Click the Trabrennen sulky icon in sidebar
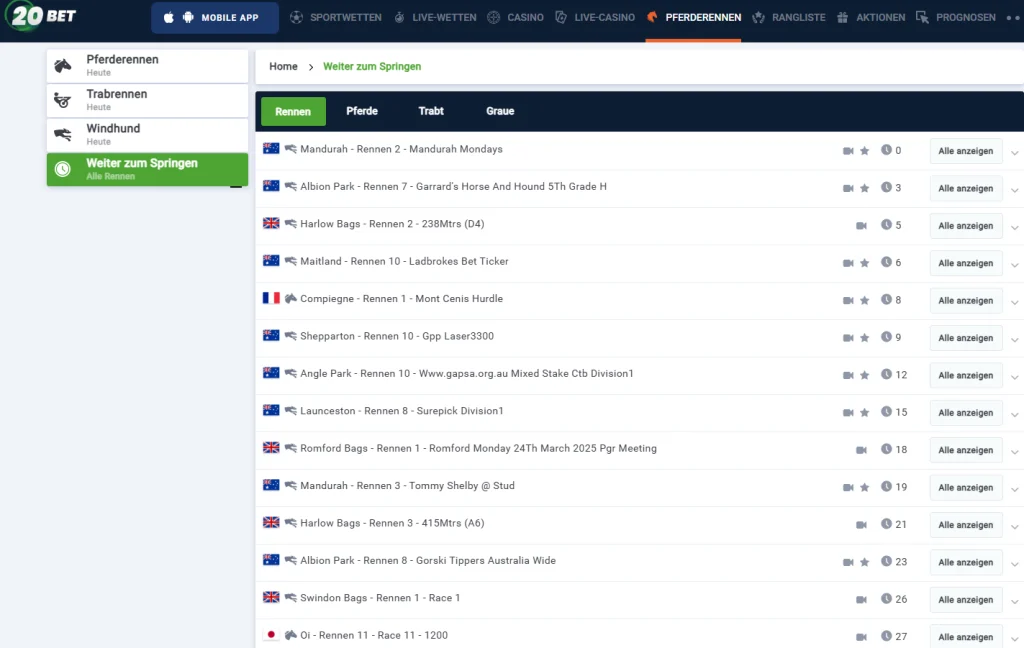The image size is (1024, 648). coord(63,100)
